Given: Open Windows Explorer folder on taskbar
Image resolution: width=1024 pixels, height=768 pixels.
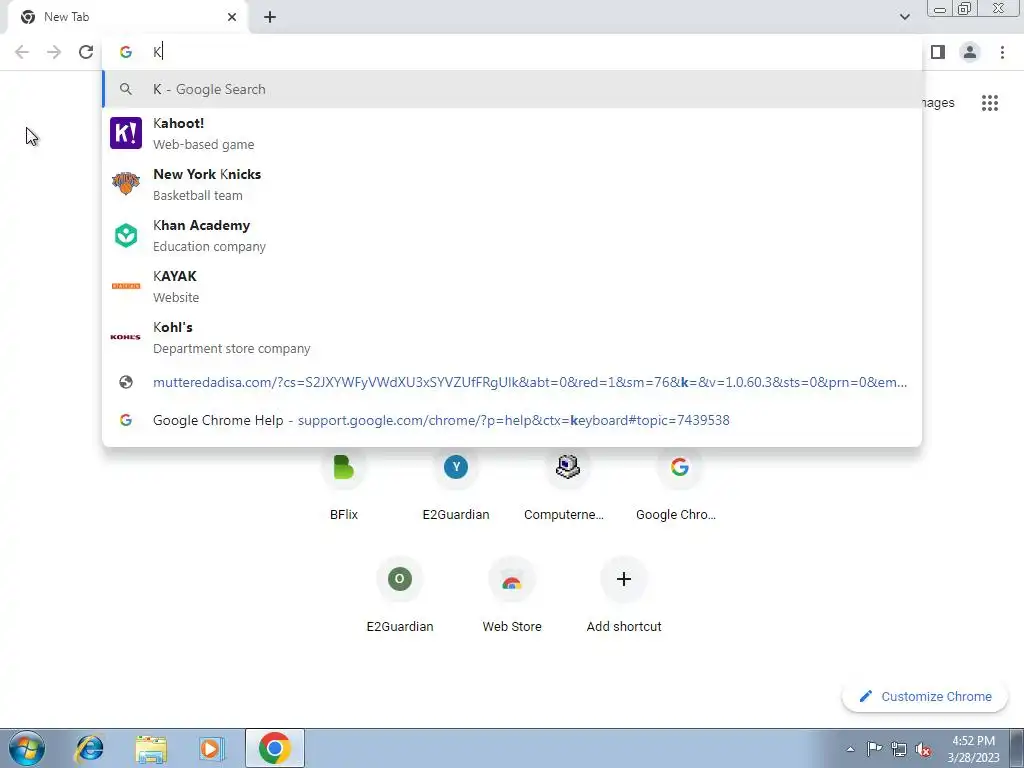Looking at the screenshot, I should pos(150,748).
